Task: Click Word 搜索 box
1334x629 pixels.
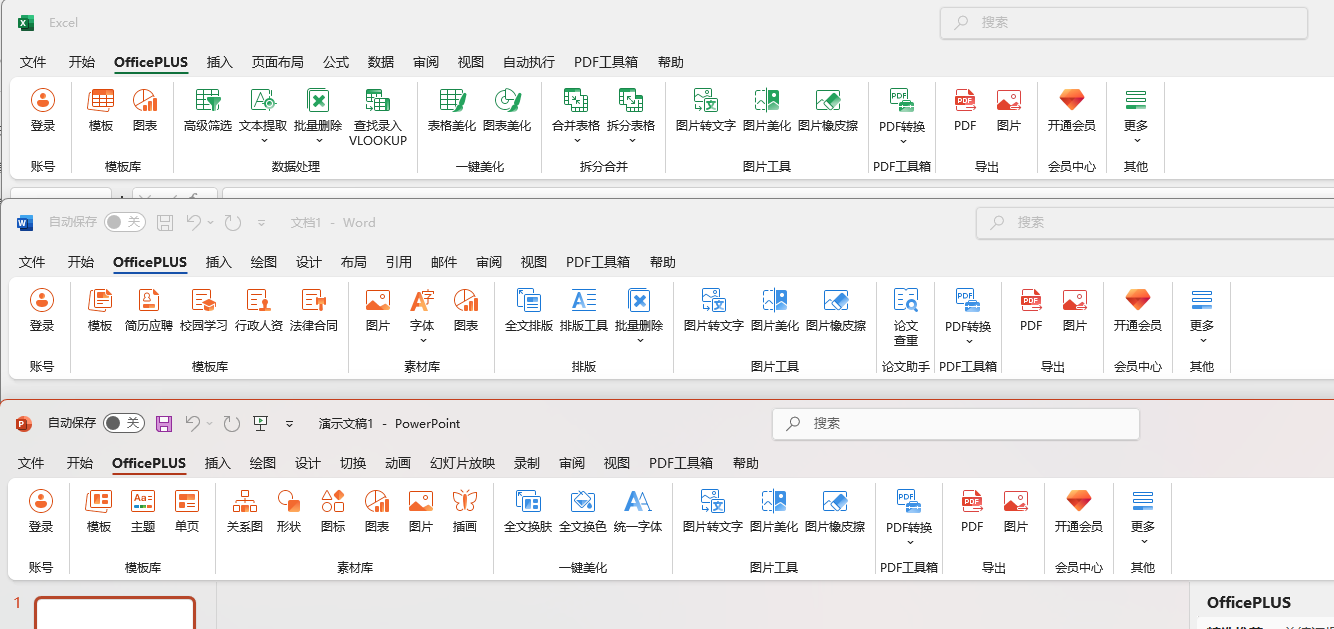Action: 1155,223
